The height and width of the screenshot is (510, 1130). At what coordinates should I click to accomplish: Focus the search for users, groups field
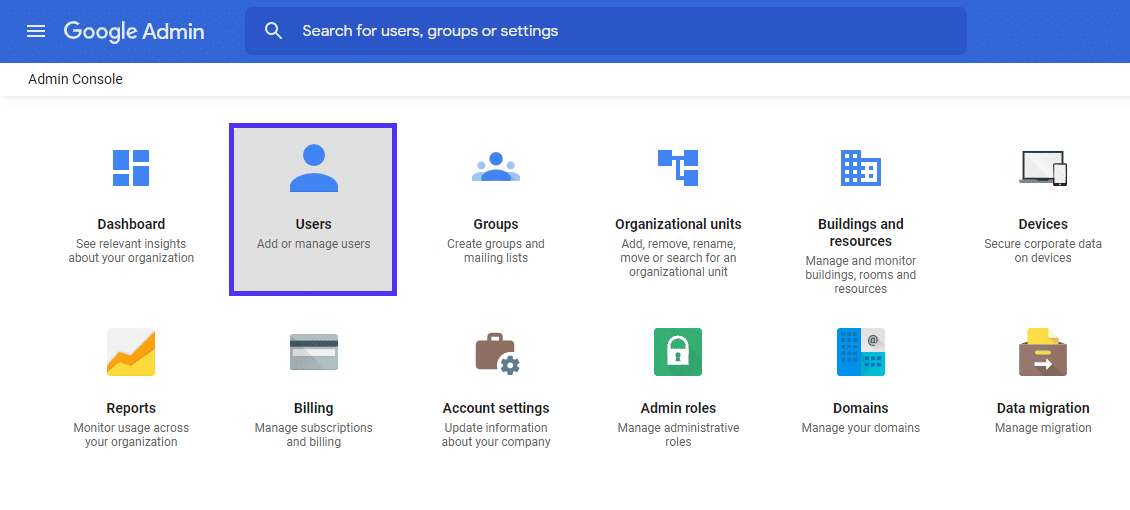[x=620, y=31]
